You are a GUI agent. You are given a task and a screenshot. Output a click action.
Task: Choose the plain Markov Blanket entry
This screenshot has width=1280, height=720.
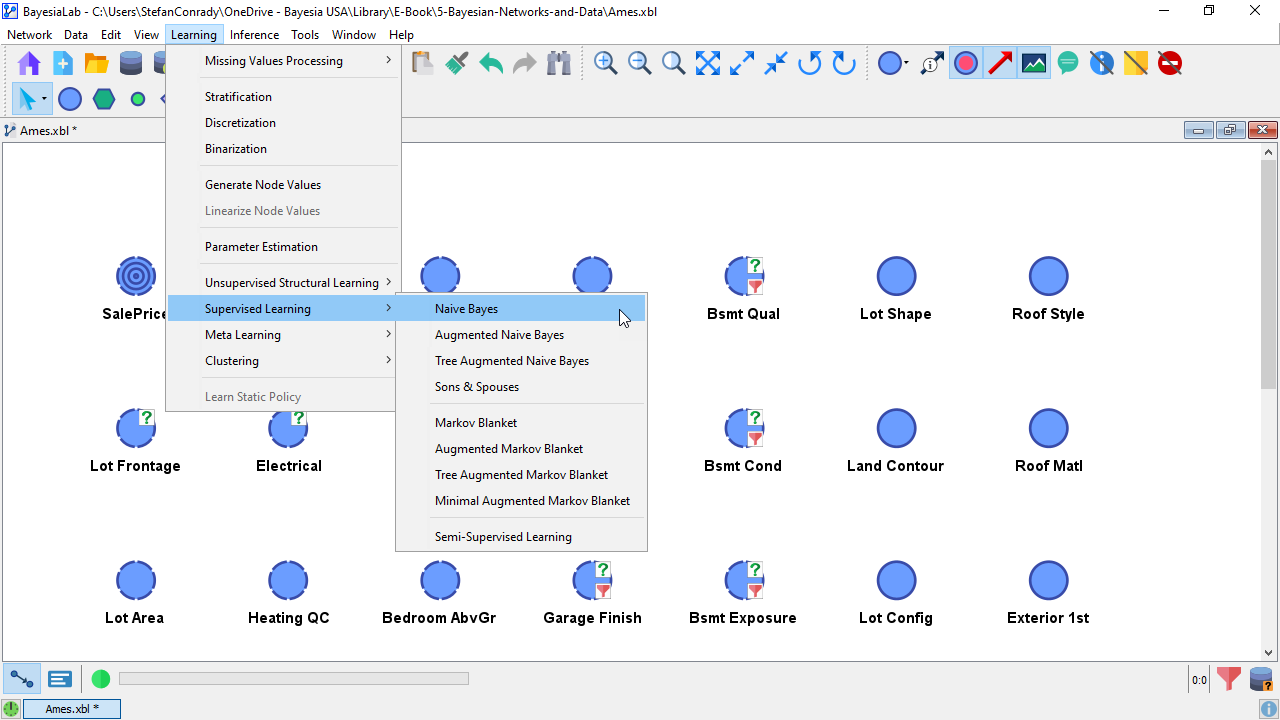521,423
